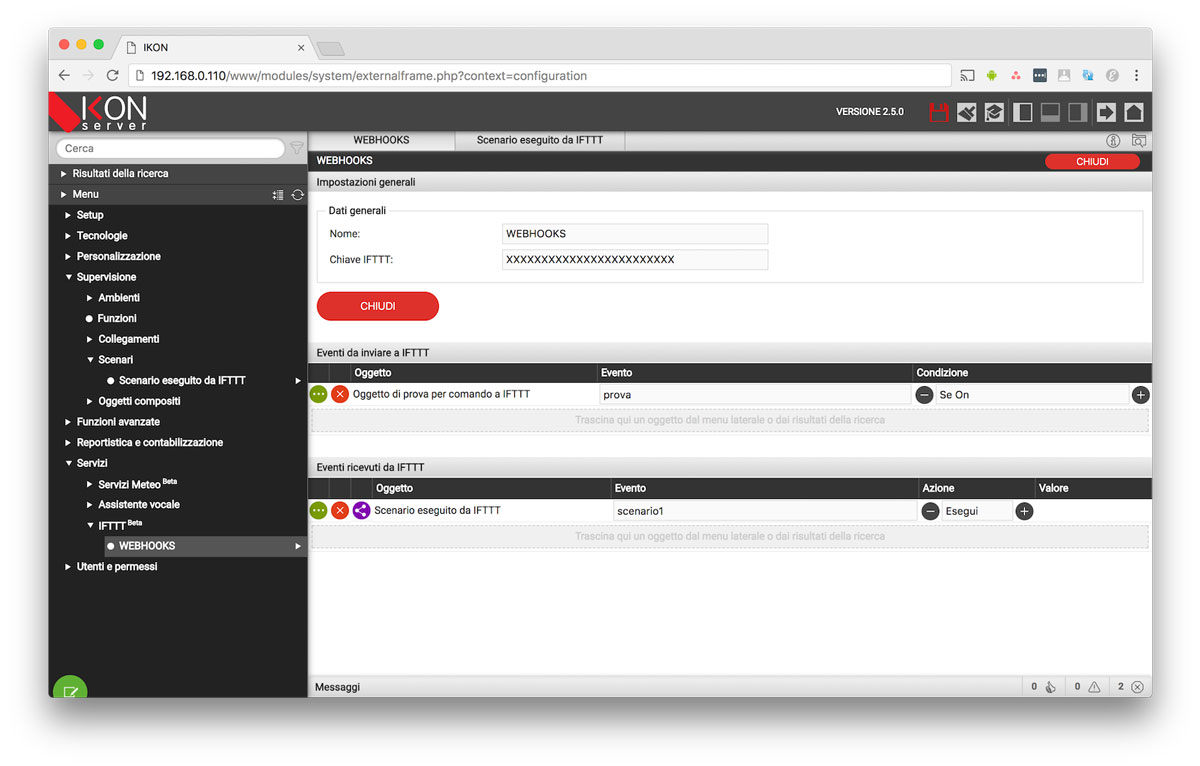This screenshot has height=766, width=1200.
Task: Click the errors counter icon in Messaggi bar
Action: (1137, 687)
